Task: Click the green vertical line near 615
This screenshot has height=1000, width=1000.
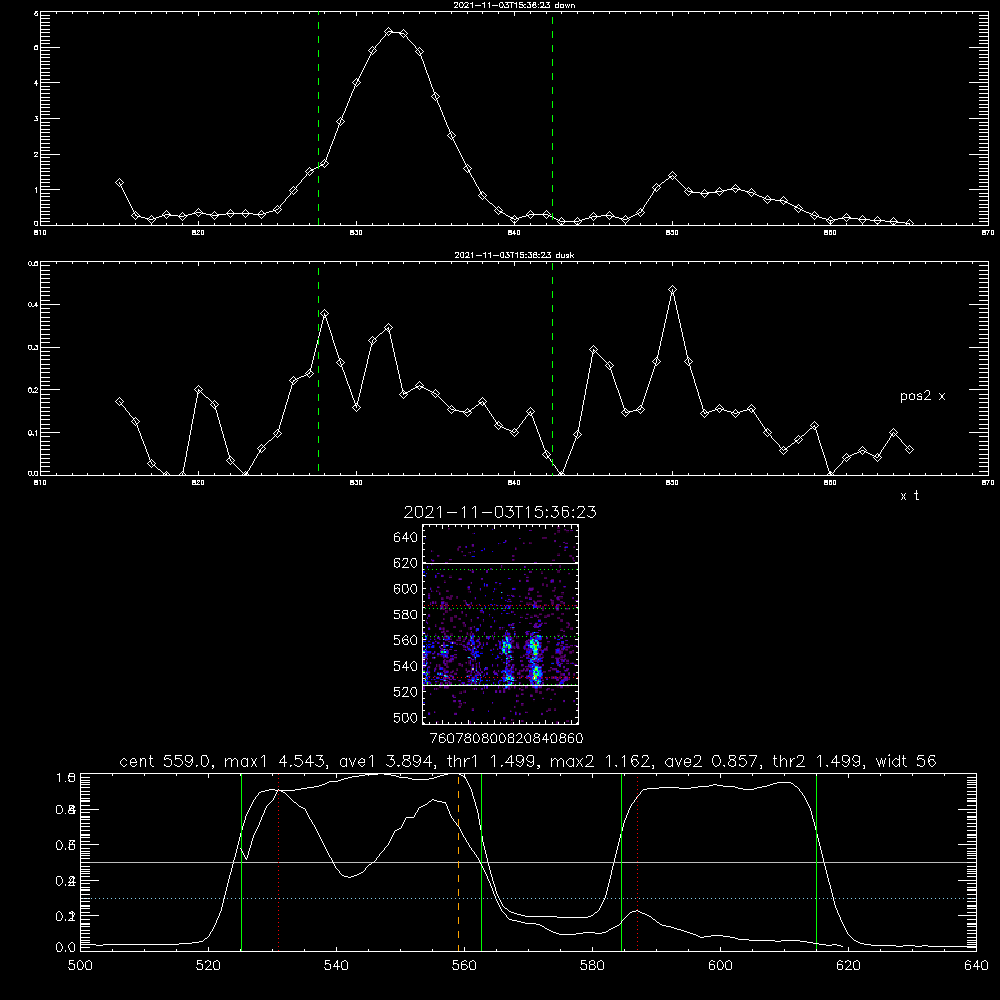Action: point(816,862)
